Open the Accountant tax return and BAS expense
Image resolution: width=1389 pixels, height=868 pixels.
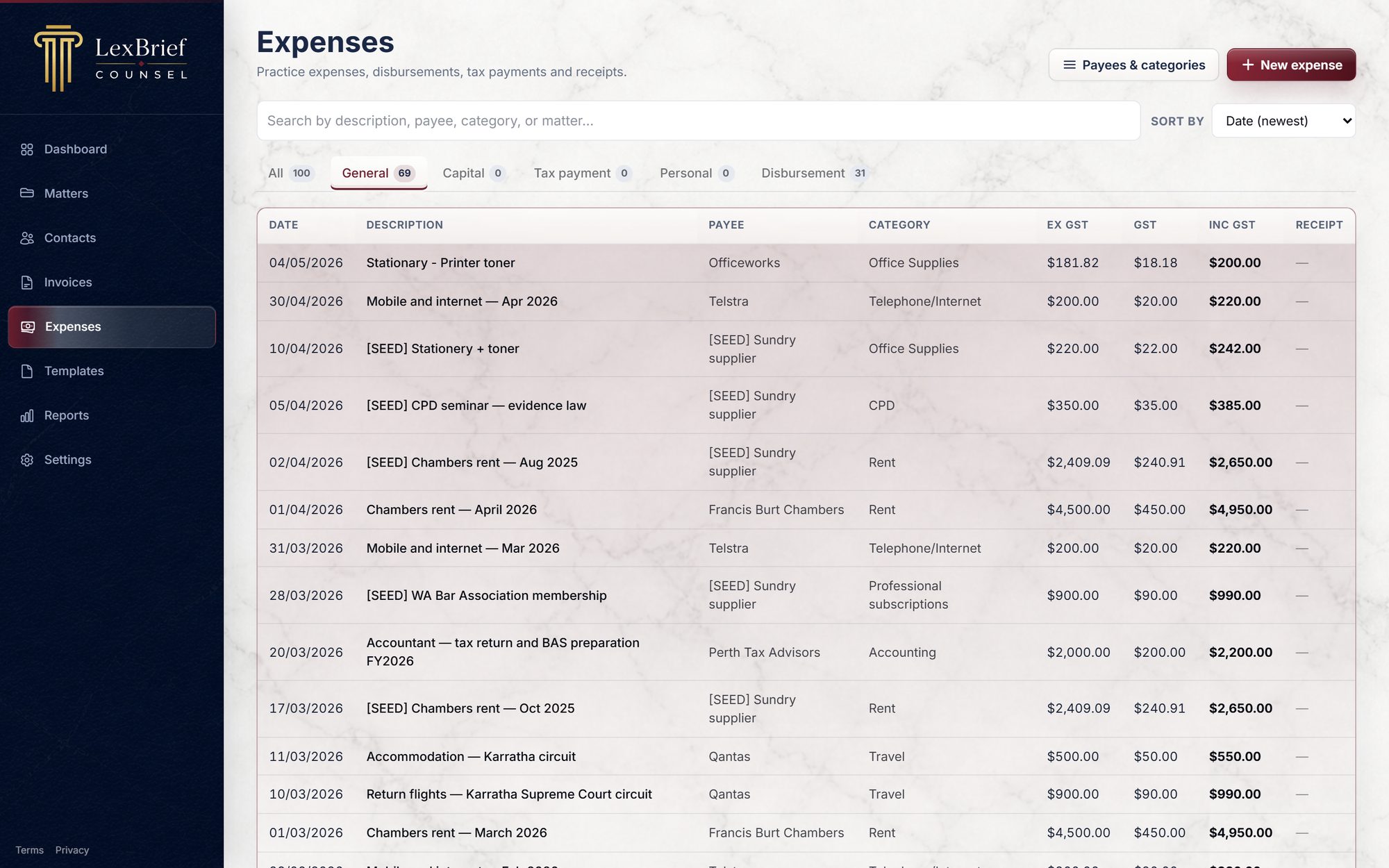[x=806, y=652]
